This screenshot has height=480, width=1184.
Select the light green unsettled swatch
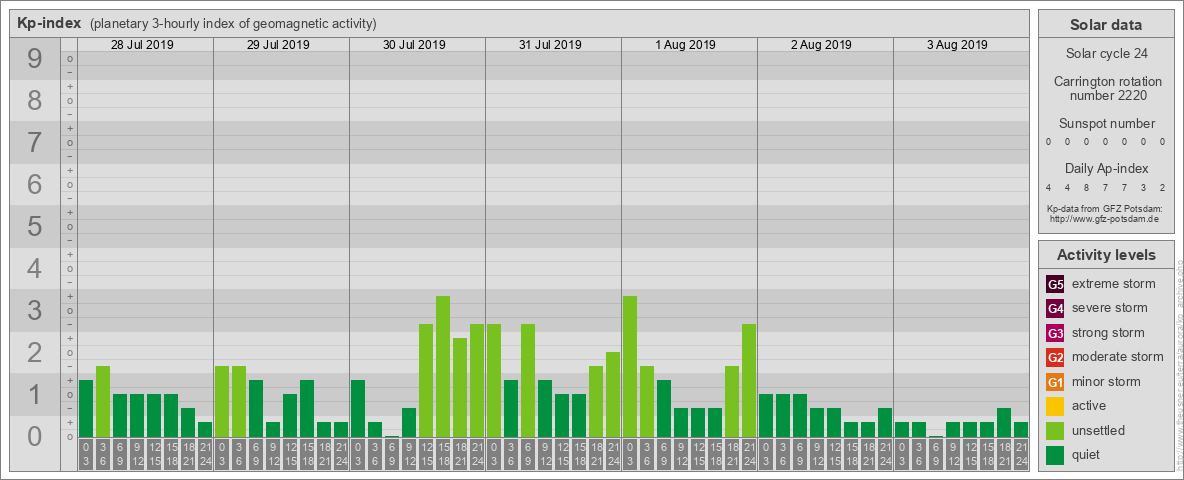pyautogui.click(x=1055, y=430)
